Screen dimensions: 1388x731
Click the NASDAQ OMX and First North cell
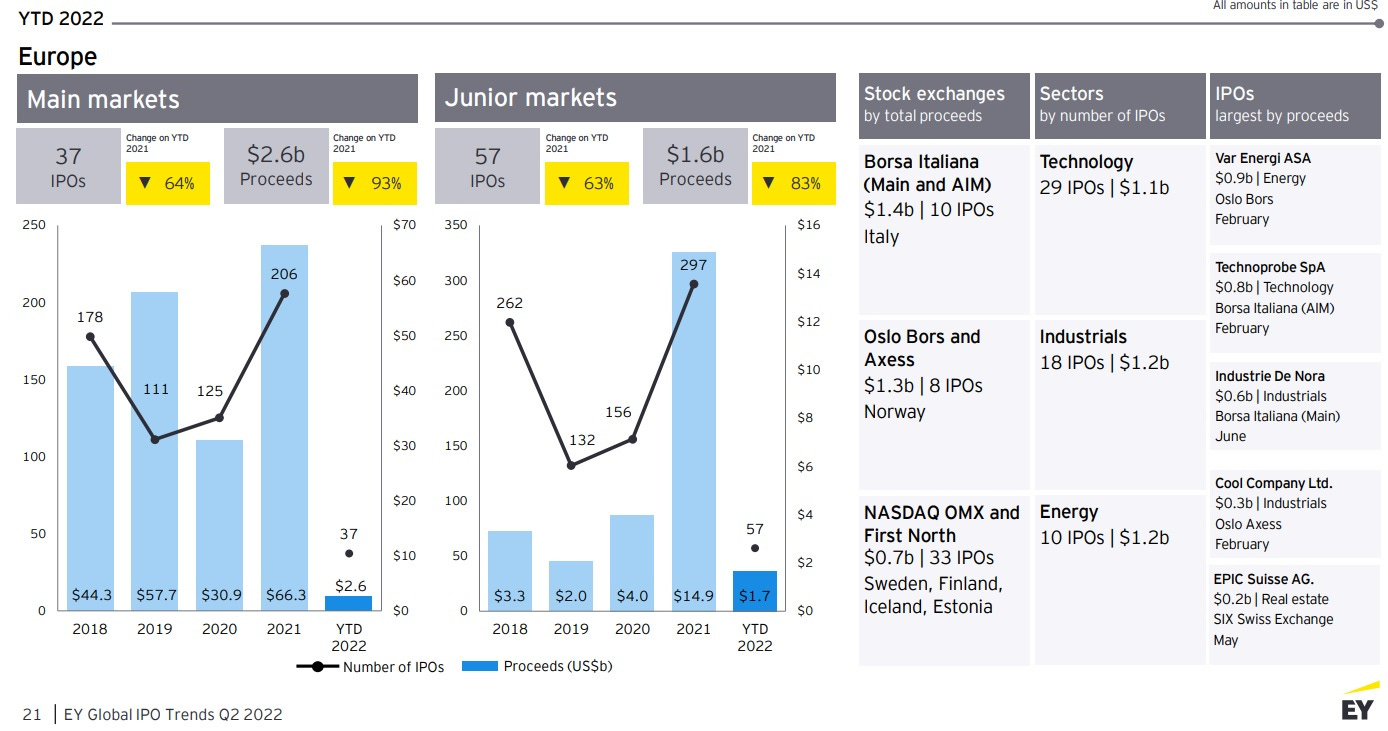(x=944, y=580)
